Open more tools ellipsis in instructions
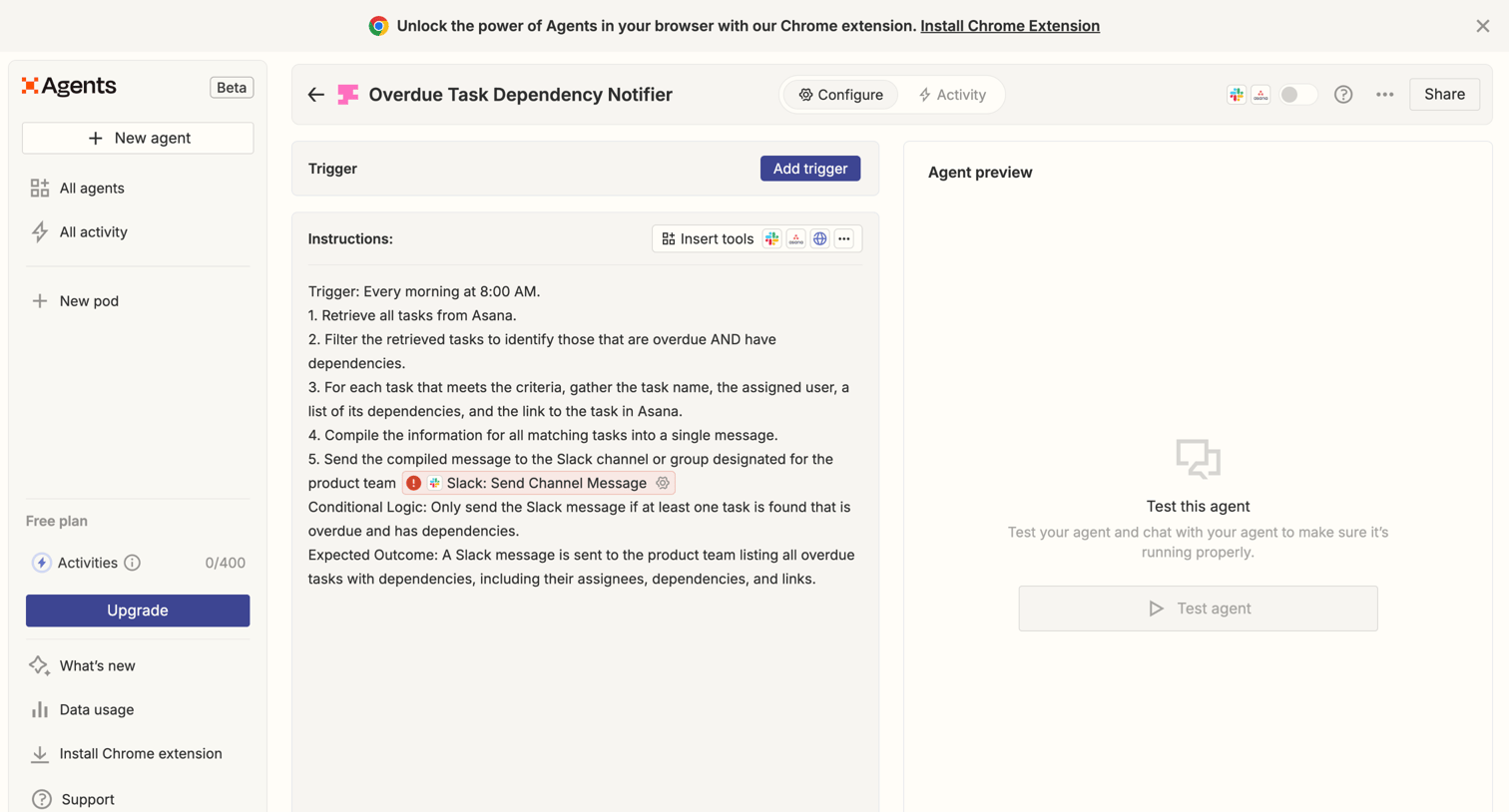 click(x=844, y=238)
